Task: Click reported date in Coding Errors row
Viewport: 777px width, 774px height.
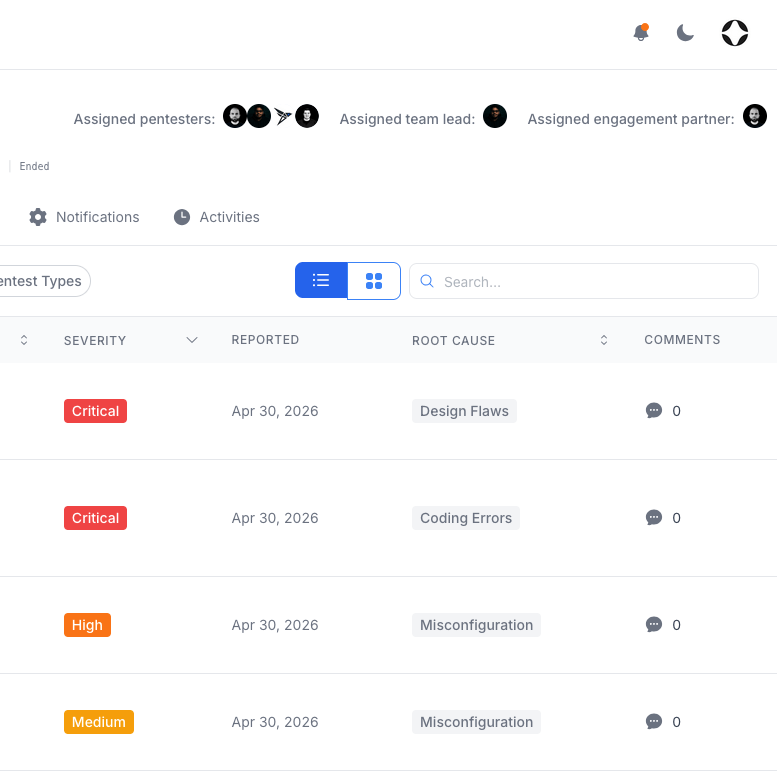Action: (x=275, y=518)
